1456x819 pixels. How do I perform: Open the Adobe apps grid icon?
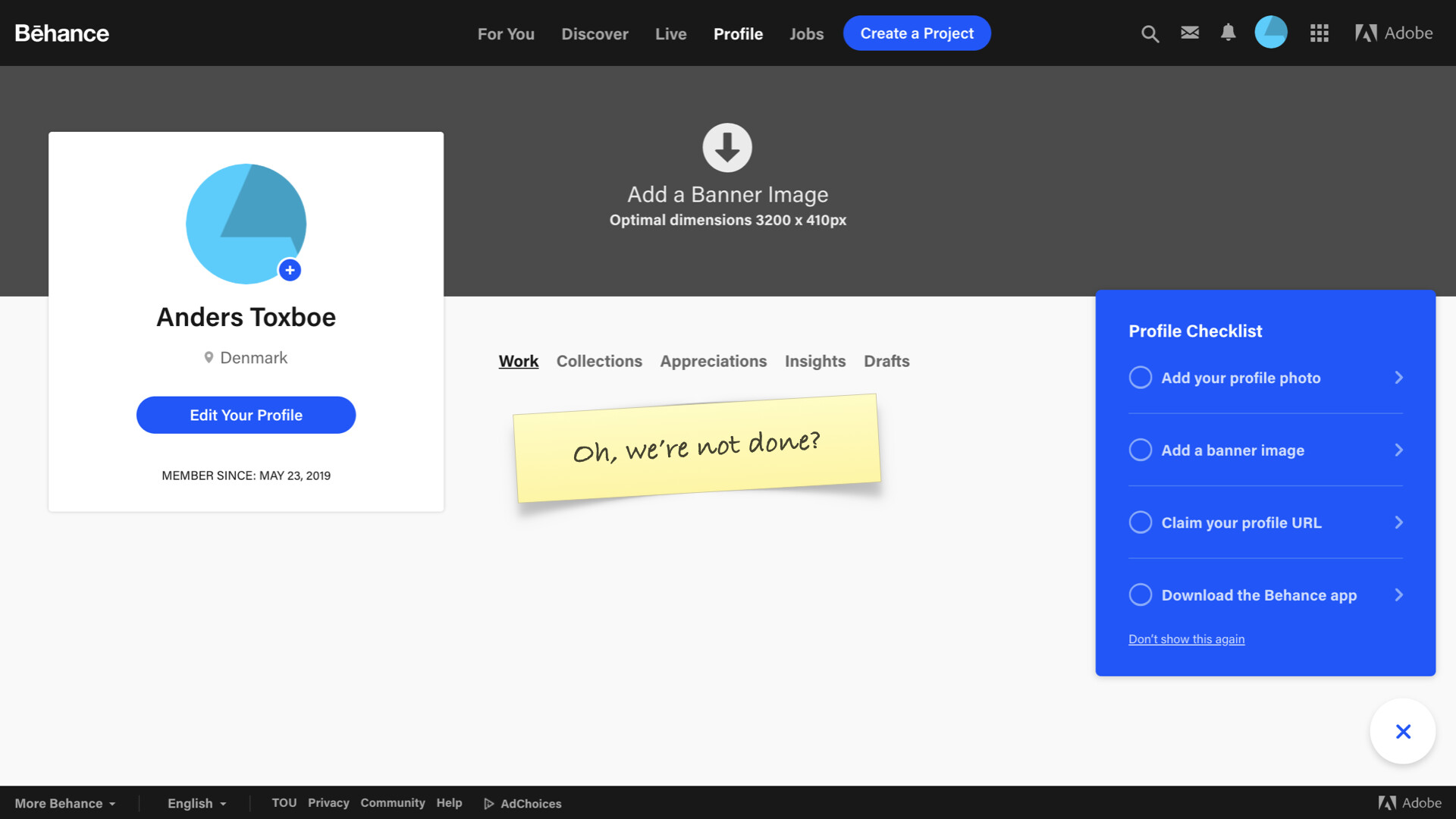[1319, 33]
